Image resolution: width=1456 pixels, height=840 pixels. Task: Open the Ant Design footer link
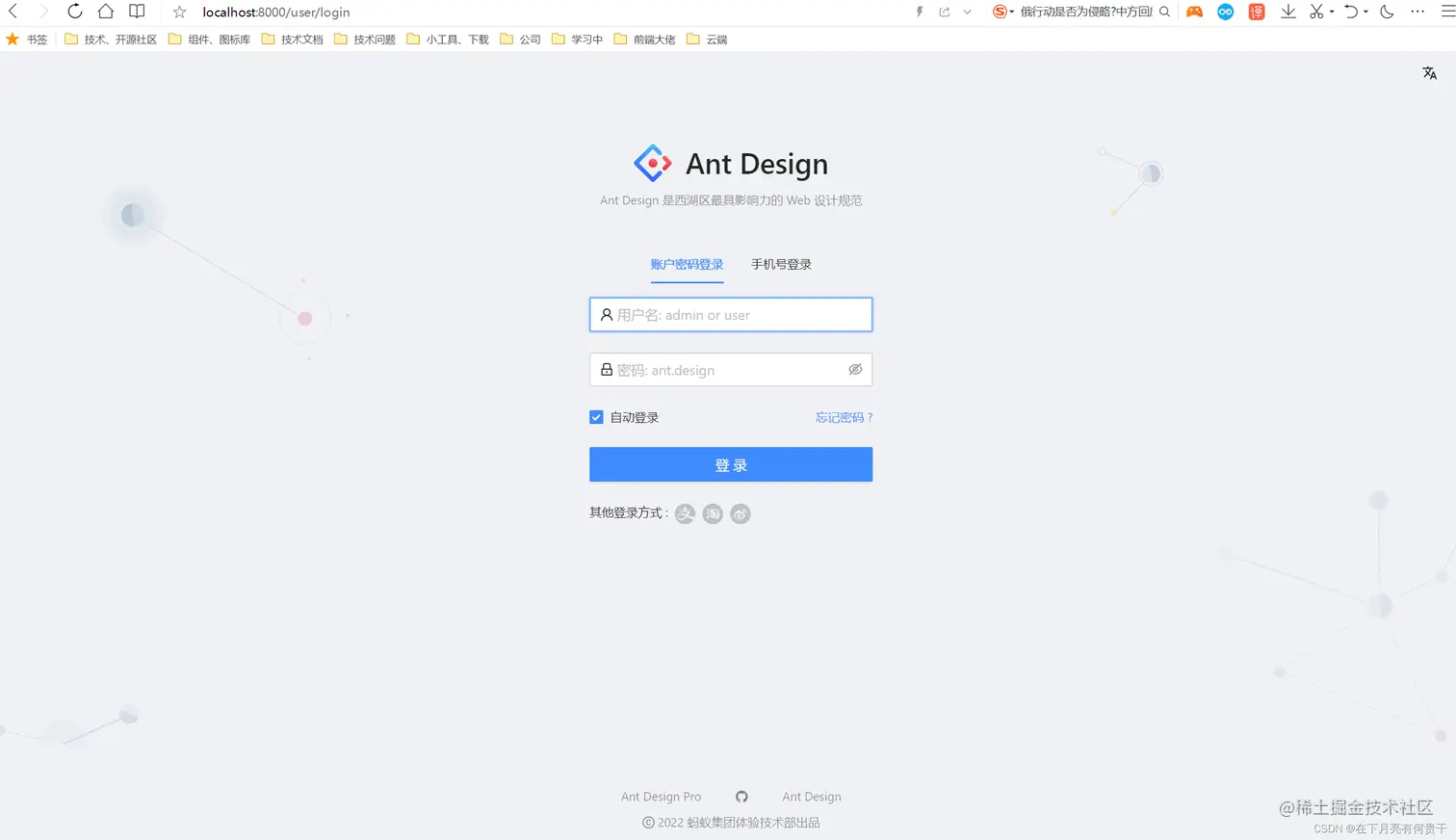click(x=812, y=797)
